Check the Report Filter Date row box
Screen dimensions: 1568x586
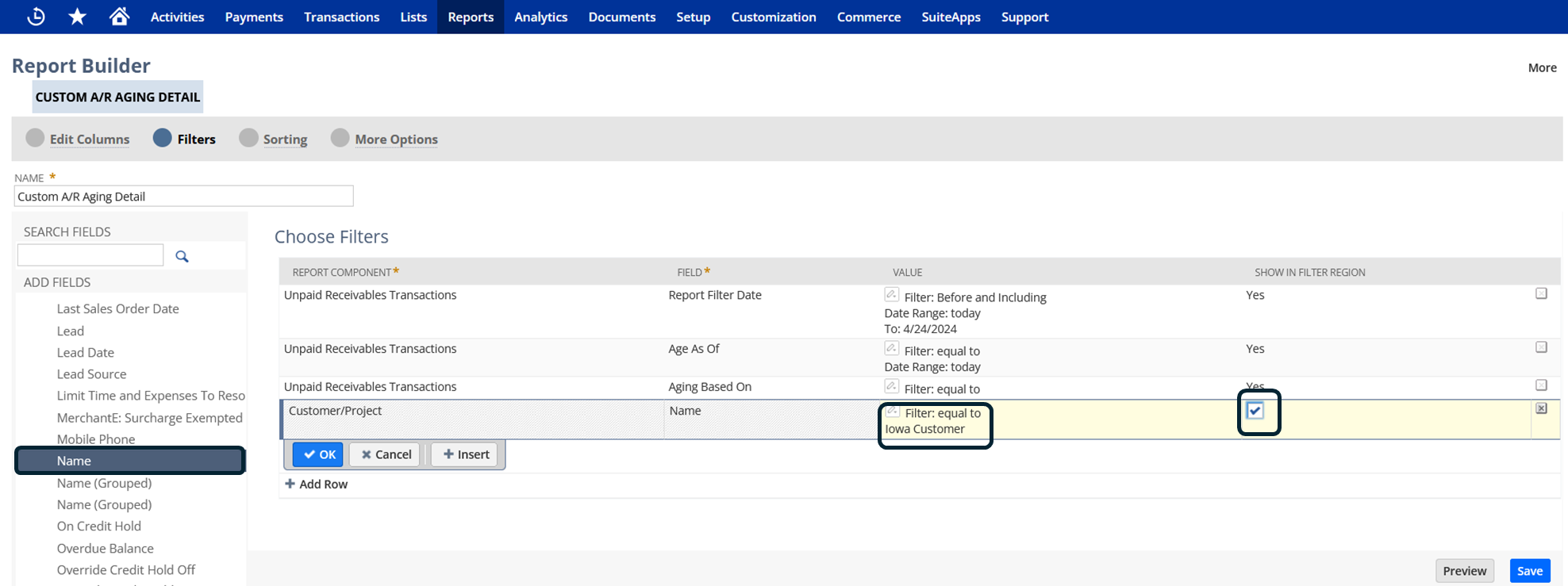tap(1541, 293)
